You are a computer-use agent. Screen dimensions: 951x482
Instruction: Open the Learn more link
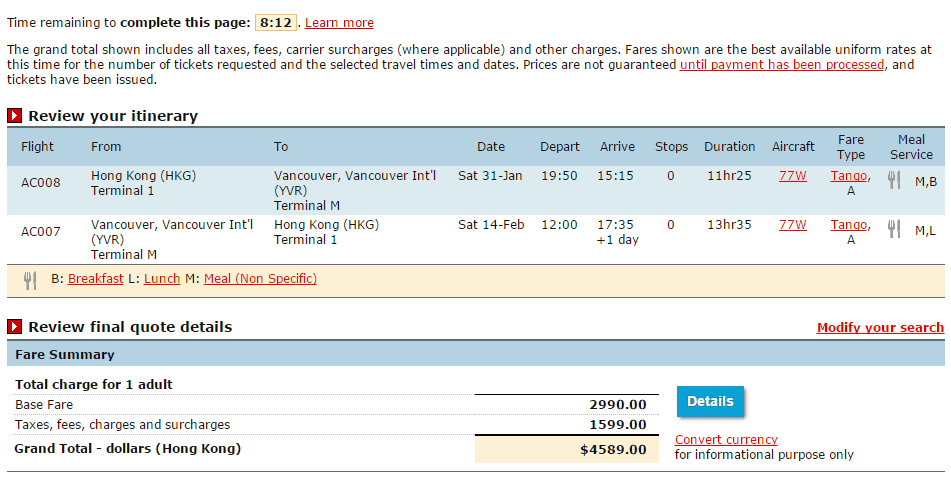(339, 23)
